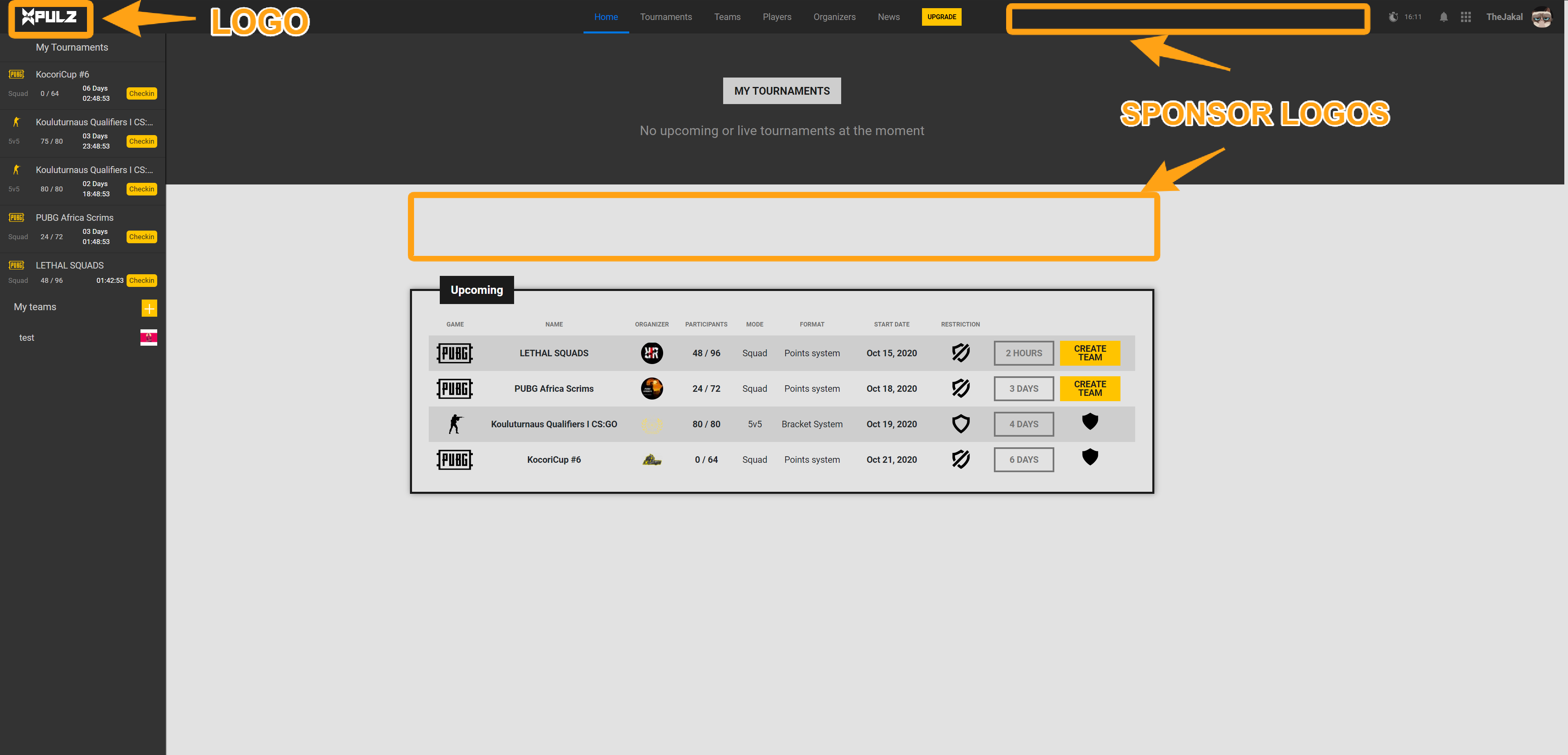Viewport: 1568px width, 755px height.
Task: Click the yellow UPGRADE button
Action: [941, 17]
